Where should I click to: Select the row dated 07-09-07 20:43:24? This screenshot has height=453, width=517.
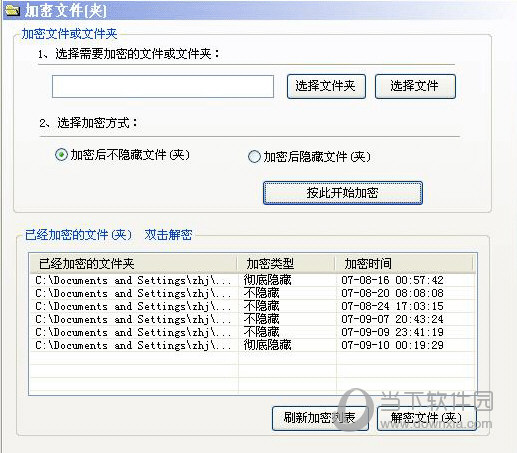(252, 319)
